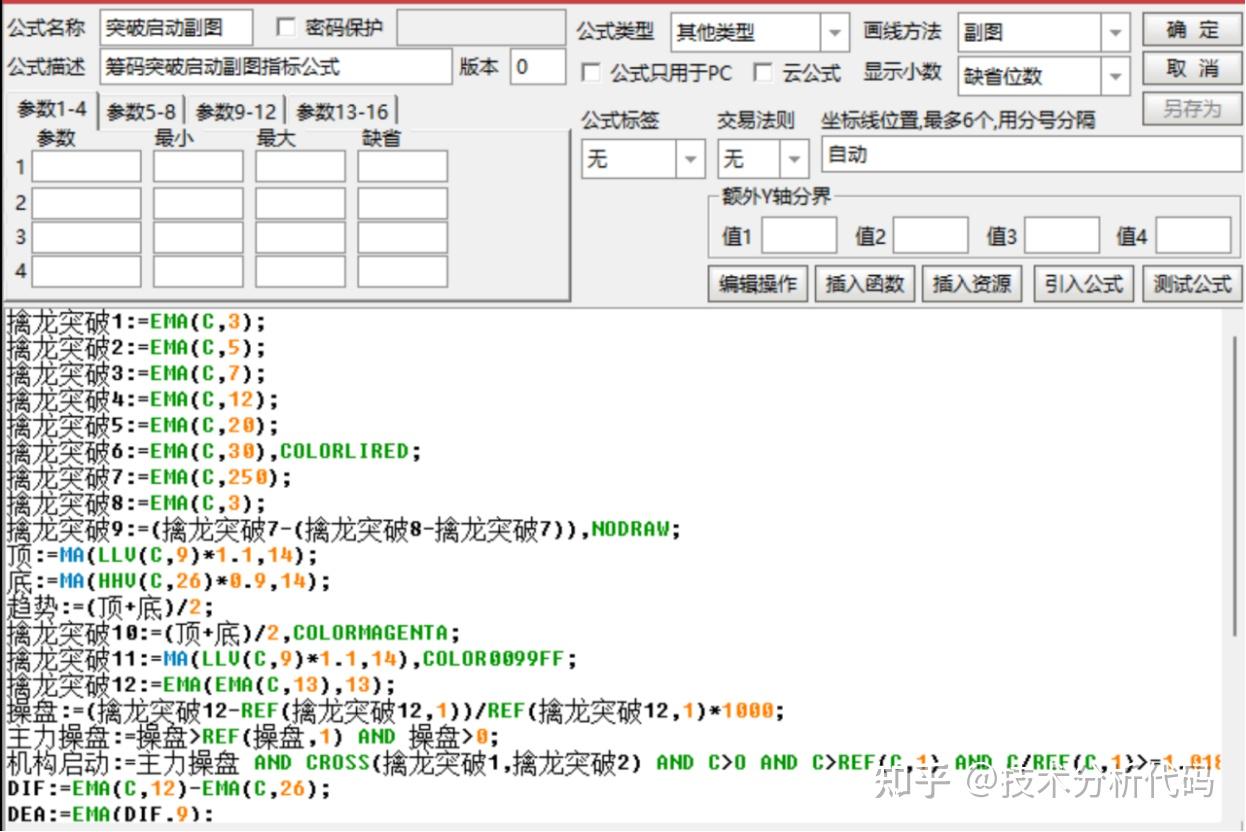The height and width of the screenshot is (832, 1246).
Task: Click code line 擒龙突破9 with NODRAW
Action: [x=343, y=529]
